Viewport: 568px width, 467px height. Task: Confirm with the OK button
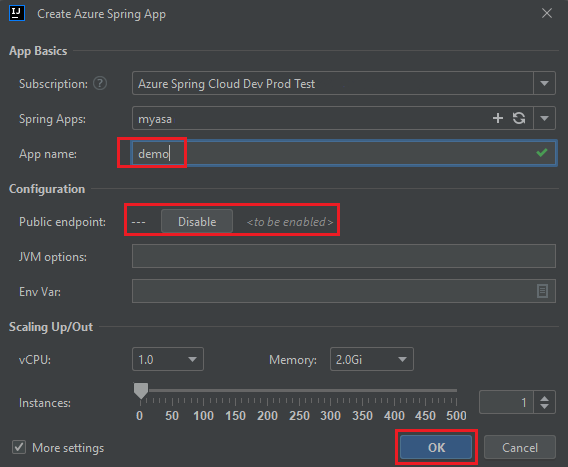pyautogui.click(x=436, y=447)
